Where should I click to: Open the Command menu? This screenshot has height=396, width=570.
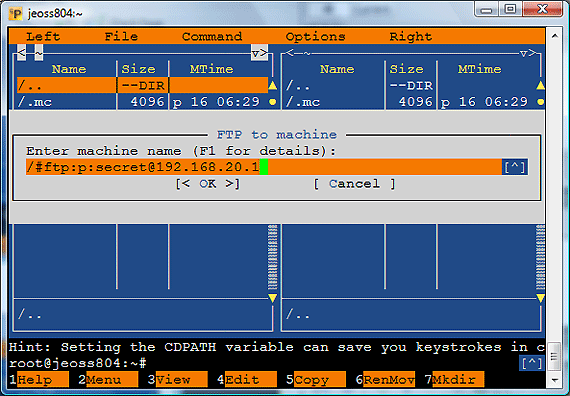click(x=212, y=36)
